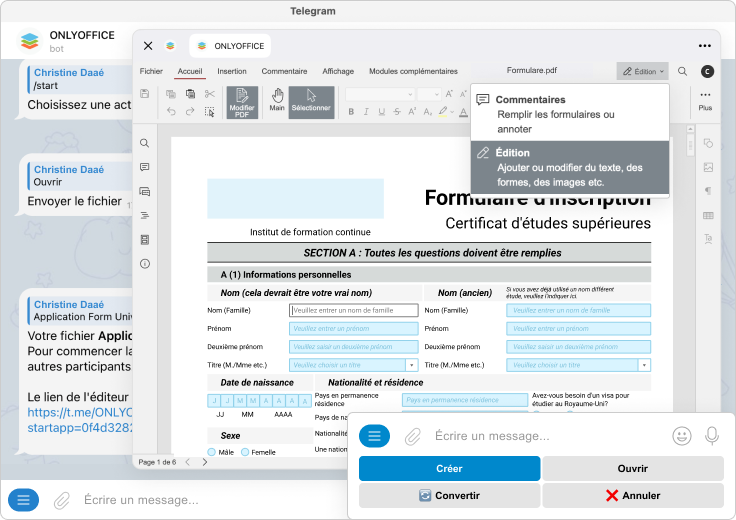Apply superscript formatting

coord(412,112)
